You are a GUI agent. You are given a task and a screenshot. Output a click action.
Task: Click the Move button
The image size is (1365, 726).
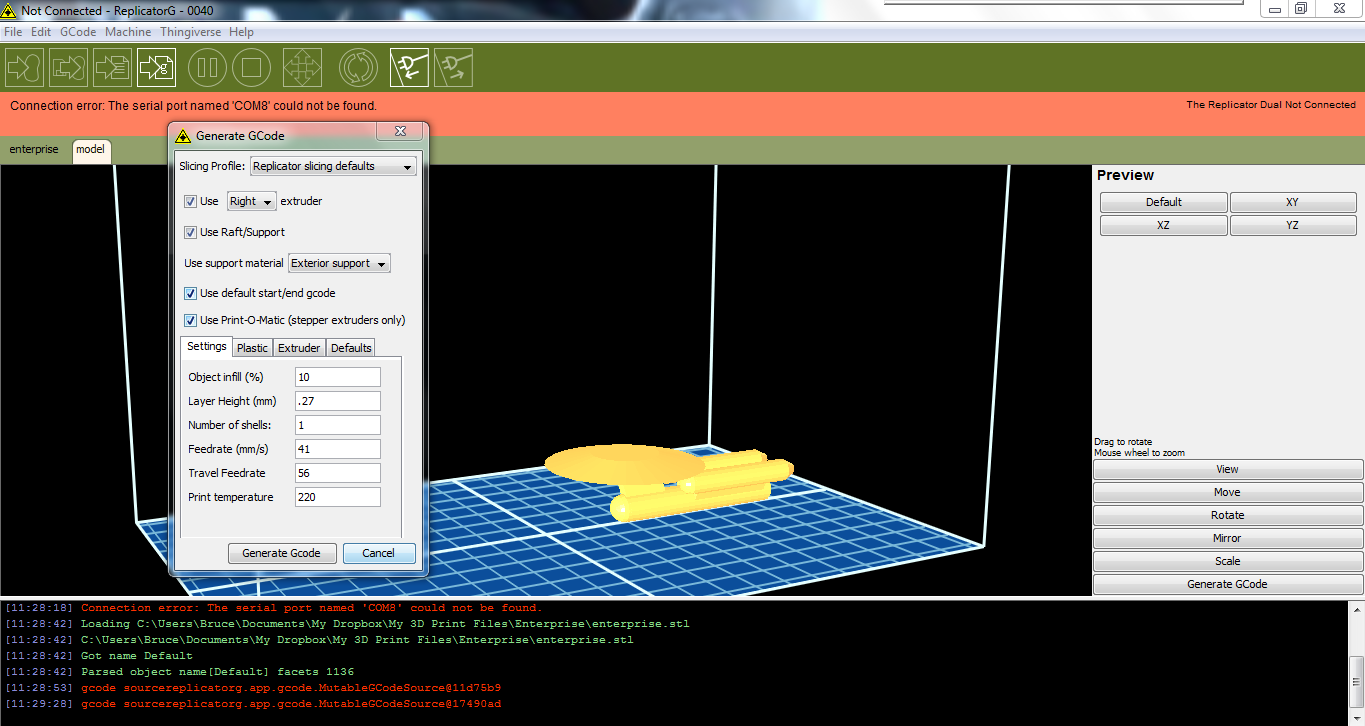pyautogui.click(x=1228, y=492)
